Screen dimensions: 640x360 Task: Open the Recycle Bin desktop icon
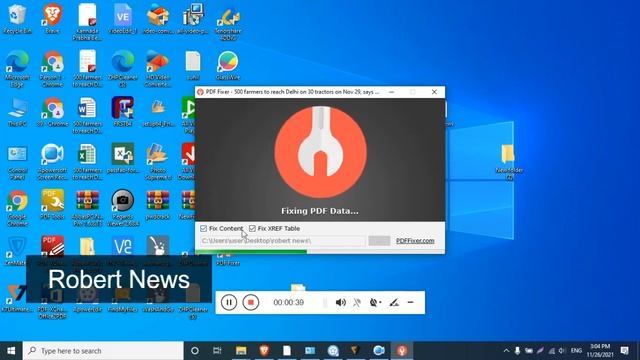tap(17, 18)
